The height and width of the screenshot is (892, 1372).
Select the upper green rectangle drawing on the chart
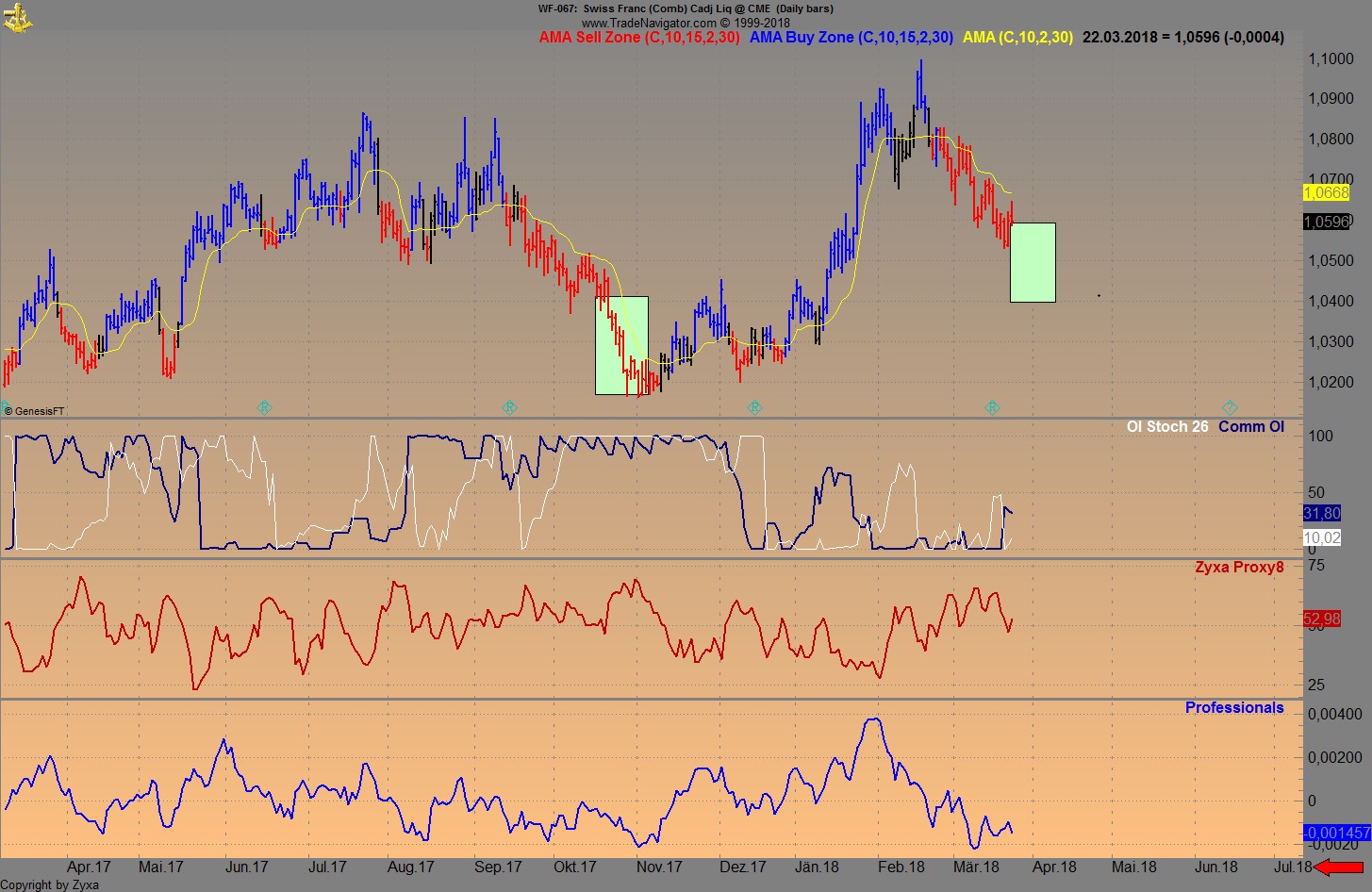[1033, 262]
